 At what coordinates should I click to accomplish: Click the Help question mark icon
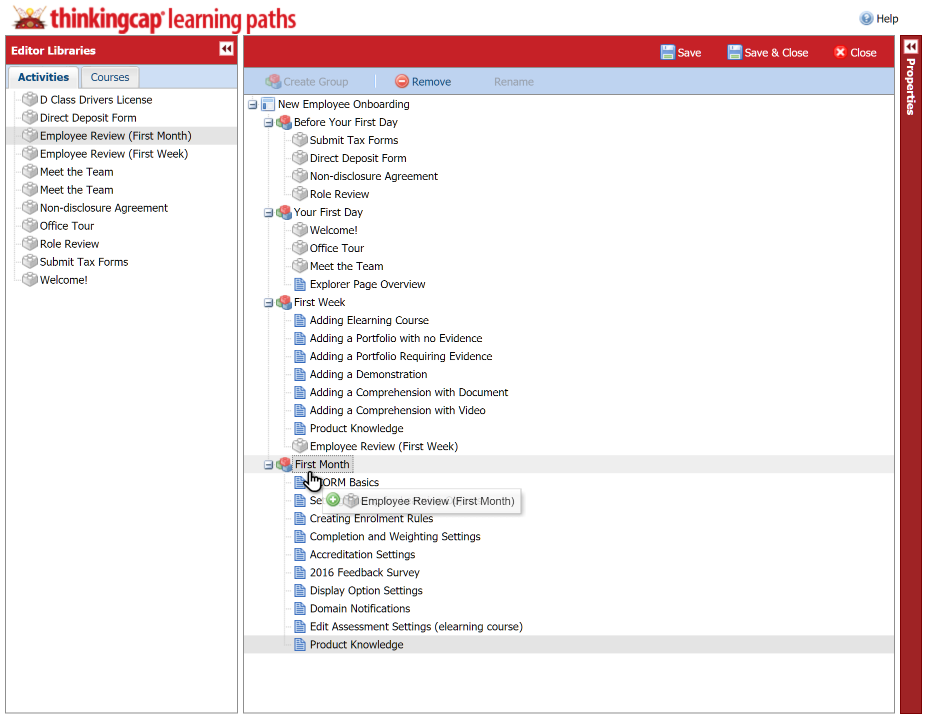866,18
